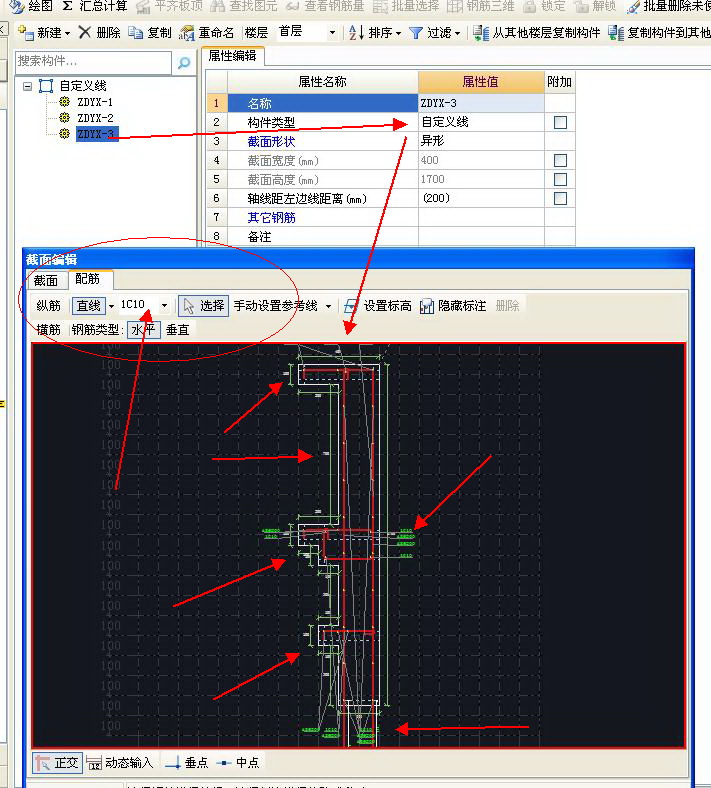Click the 选择 cursor arrow icon
Image resolution: width=711 pixels, height=788 pixels.
click(x=188, y=306)
